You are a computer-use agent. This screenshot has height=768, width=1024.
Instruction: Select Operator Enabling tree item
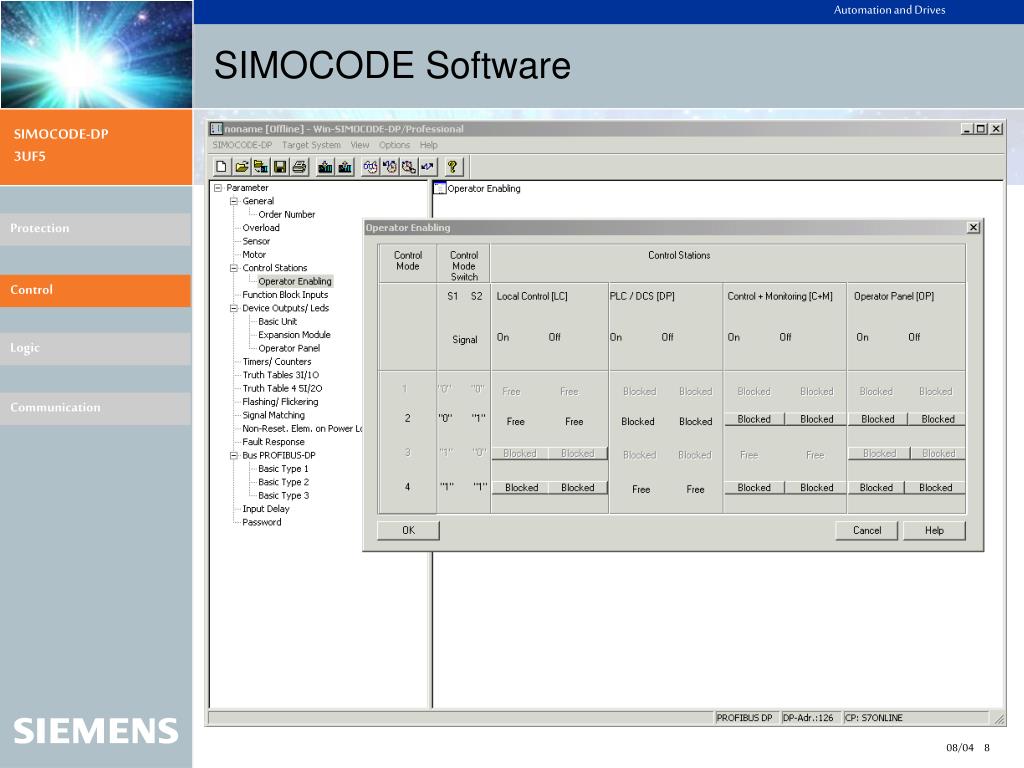tap(295, 281)
